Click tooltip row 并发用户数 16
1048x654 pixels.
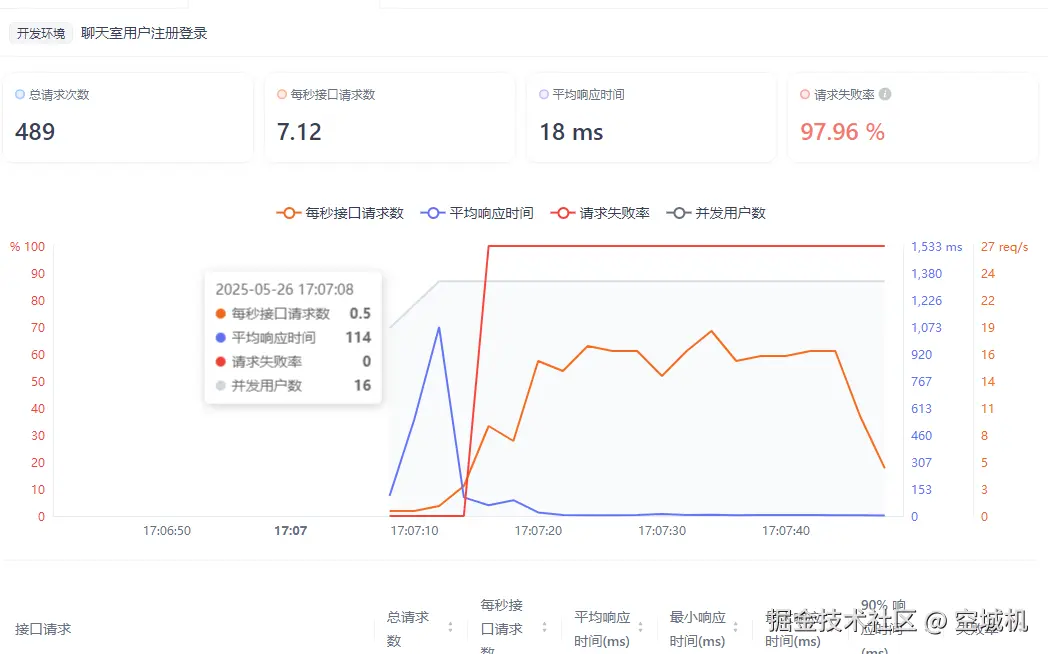(x=293, y=385)
